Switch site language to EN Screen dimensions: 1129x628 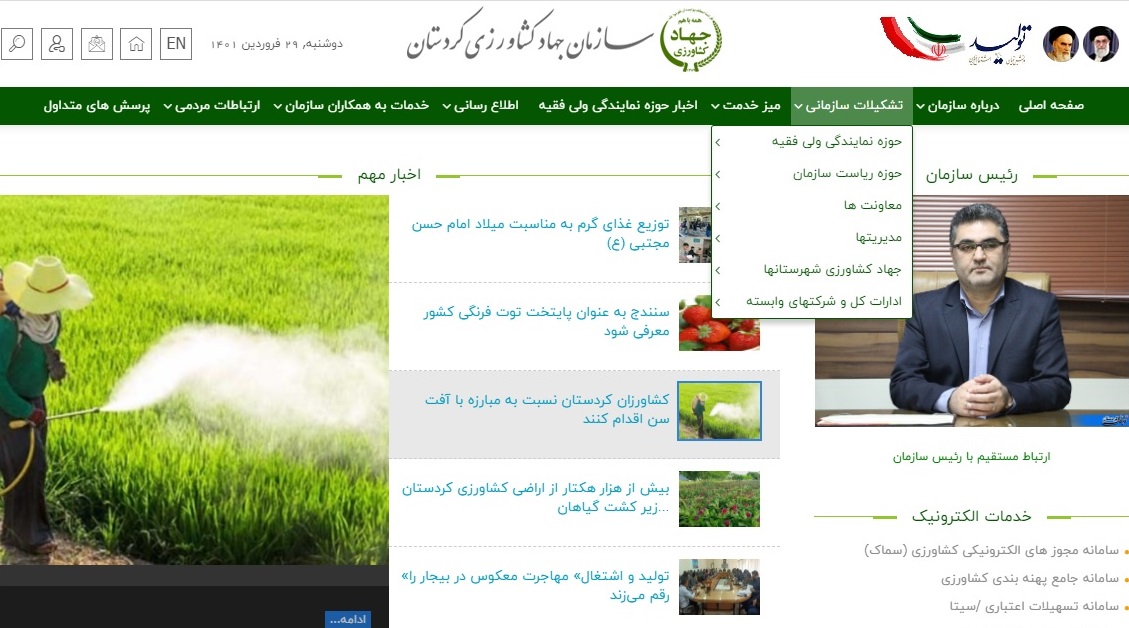point(176,44)
